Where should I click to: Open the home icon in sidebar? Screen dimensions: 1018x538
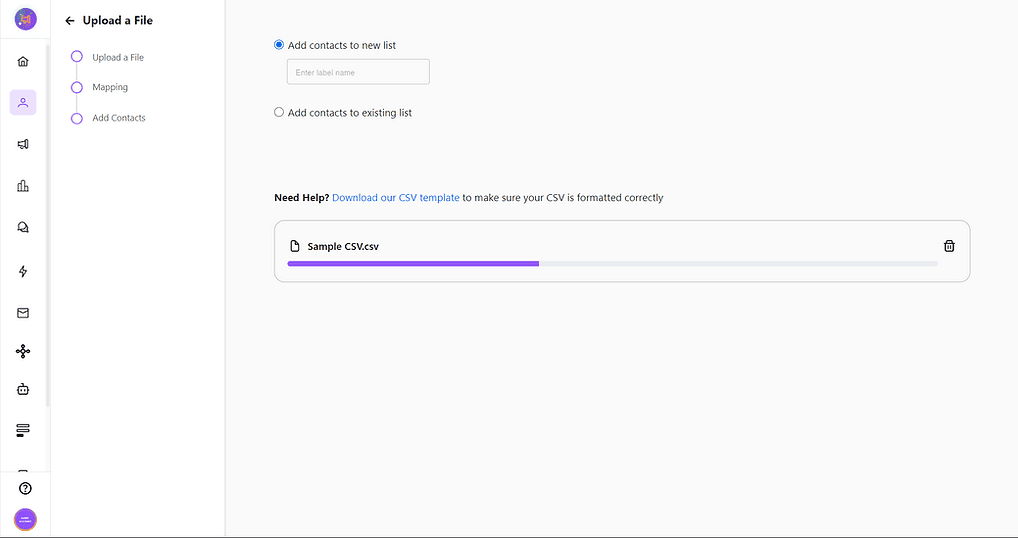tap(23, 62)
